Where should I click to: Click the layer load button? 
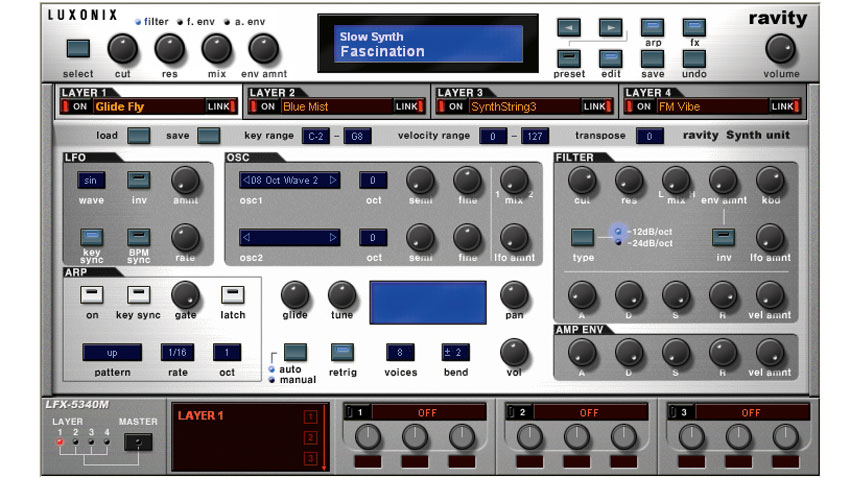(139, 135)
